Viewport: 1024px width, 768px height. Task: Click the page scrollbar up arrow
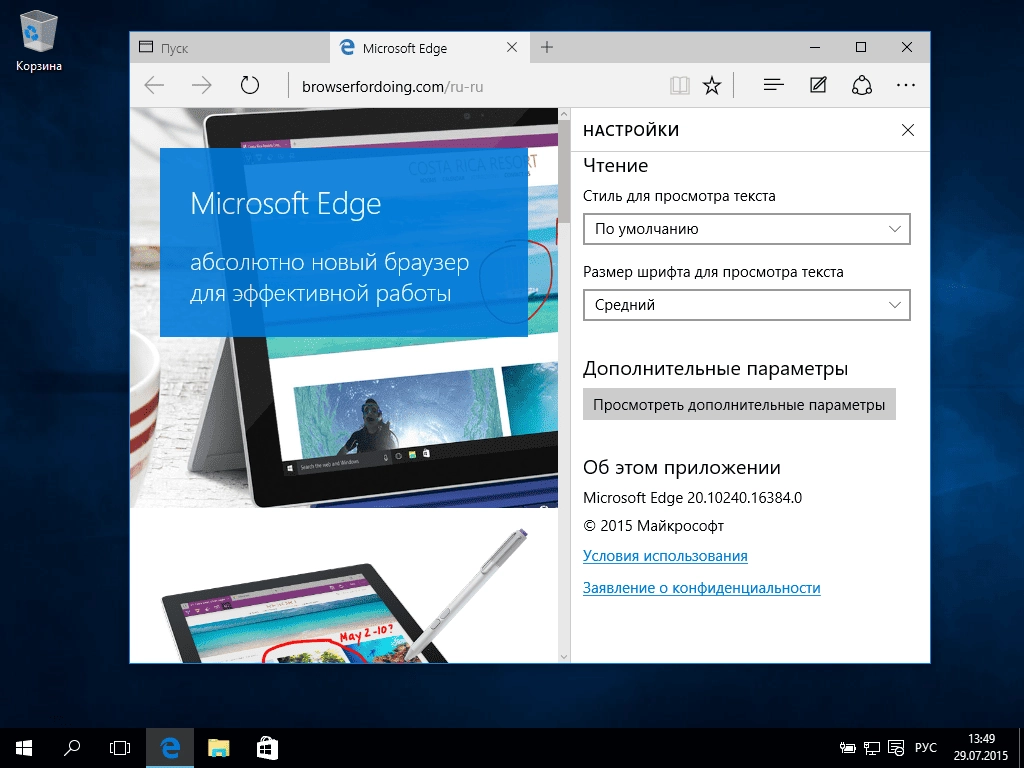coord(564,115)
